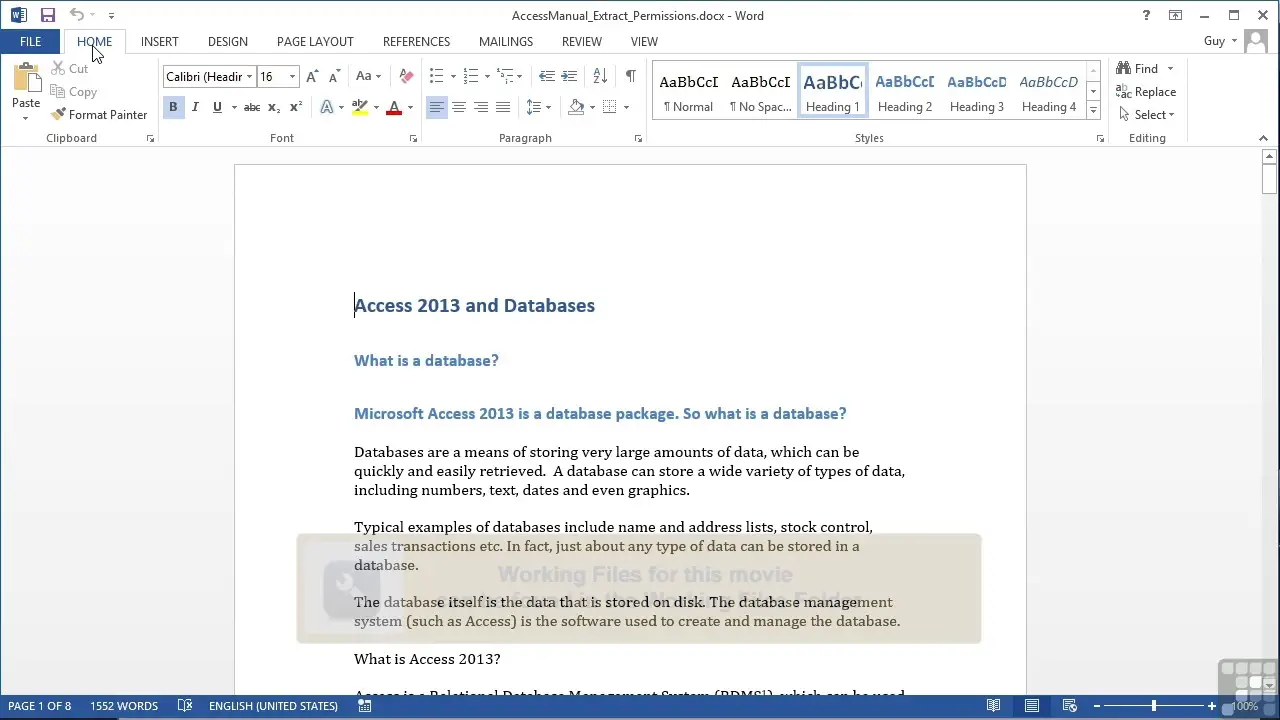
Task: Justify the paragraph text
Action: (503, 107)
